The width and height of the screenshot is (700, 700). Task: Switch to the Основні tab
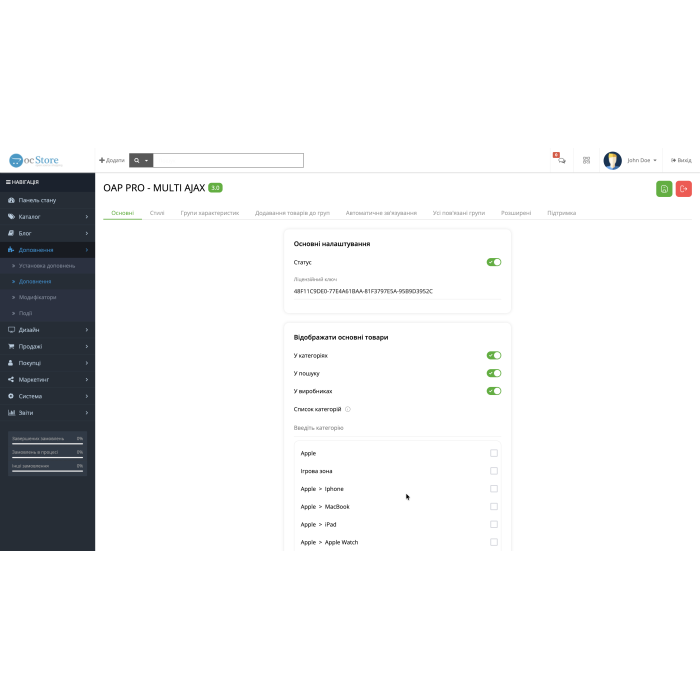[x=122, y=213]
